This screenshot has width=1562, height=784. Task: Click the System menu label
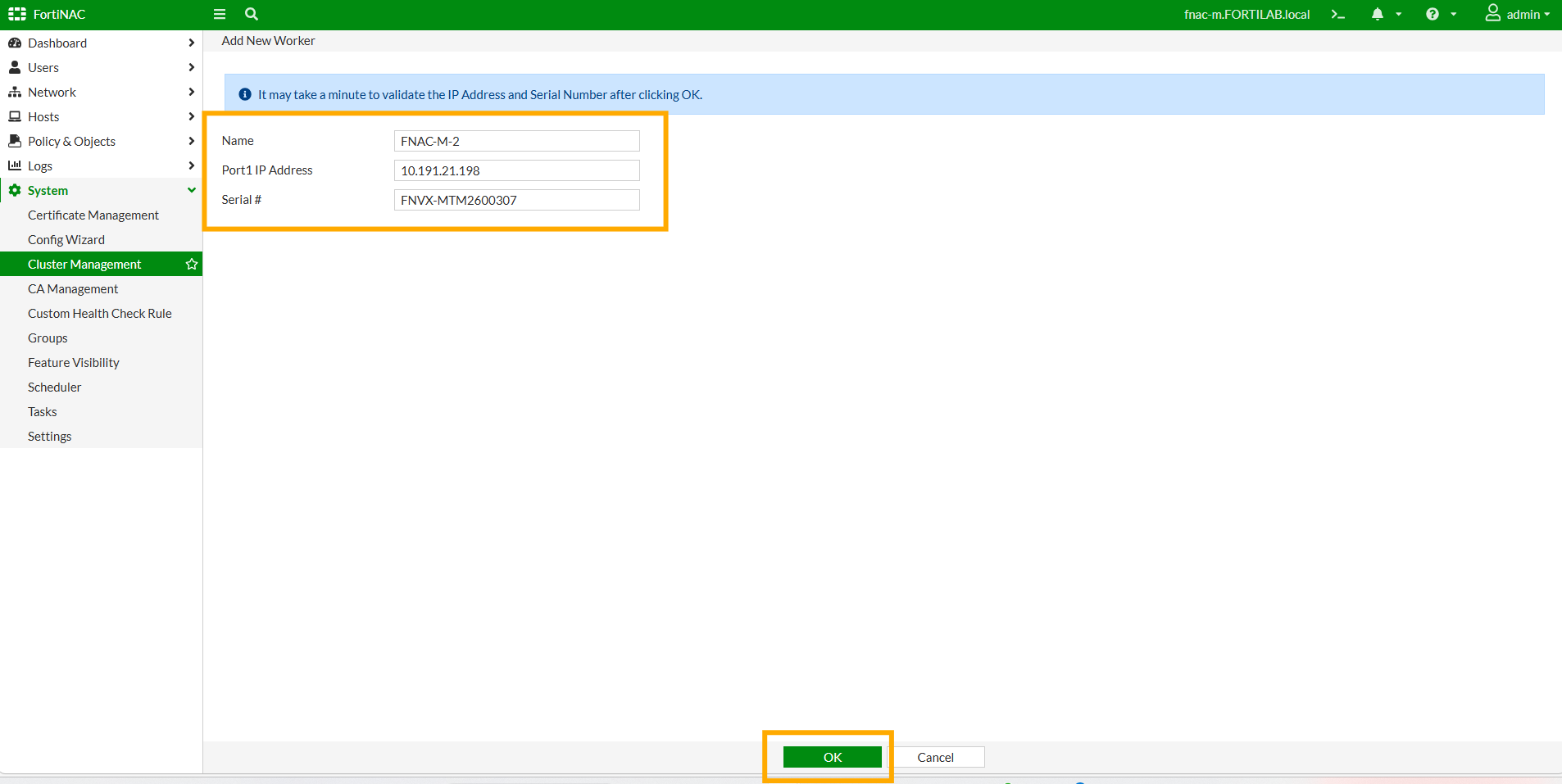point(48,190)
